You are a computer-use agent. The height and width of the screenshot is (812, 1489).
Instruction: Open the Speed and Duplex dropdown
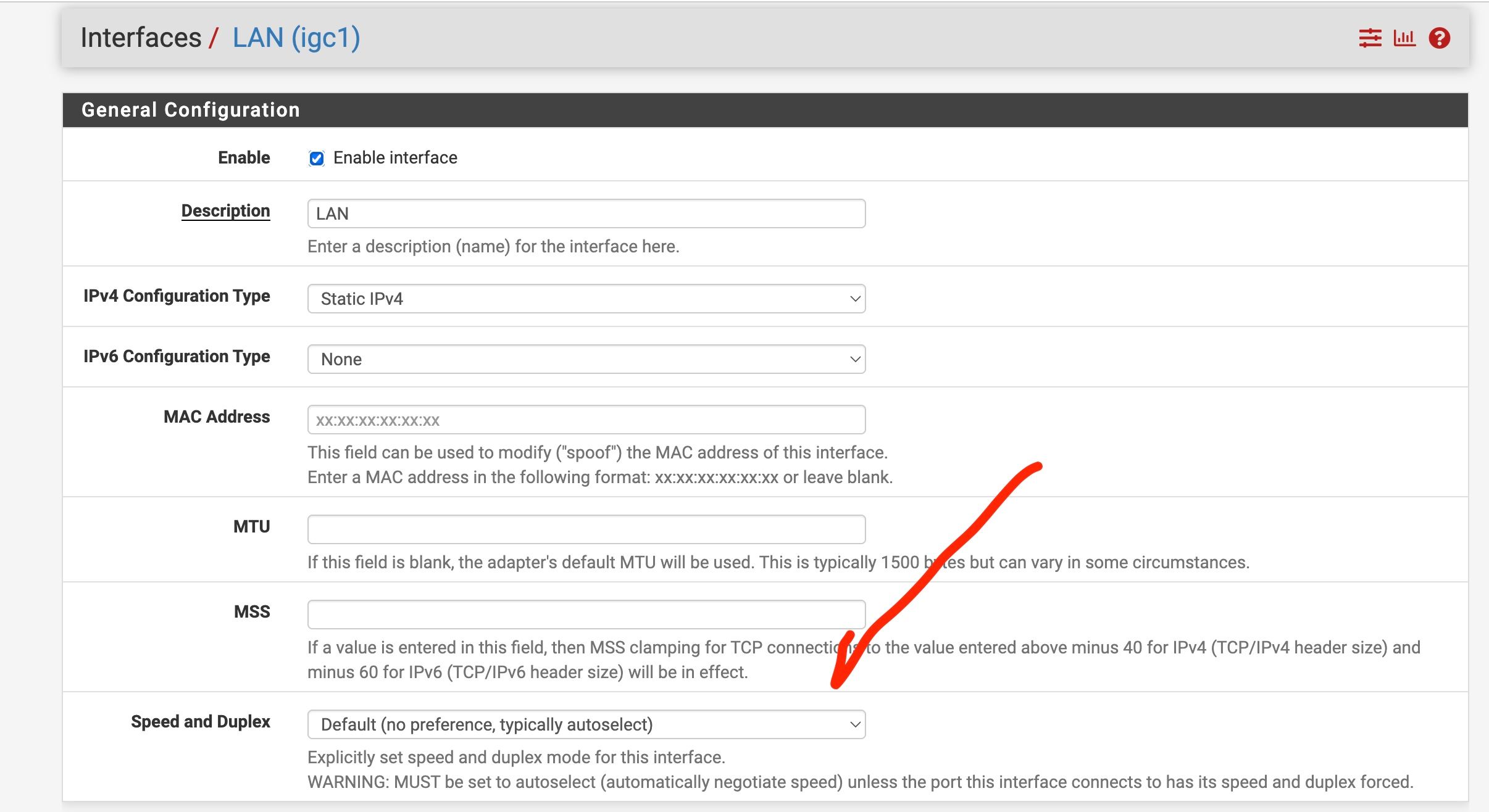tap(586, 724)
